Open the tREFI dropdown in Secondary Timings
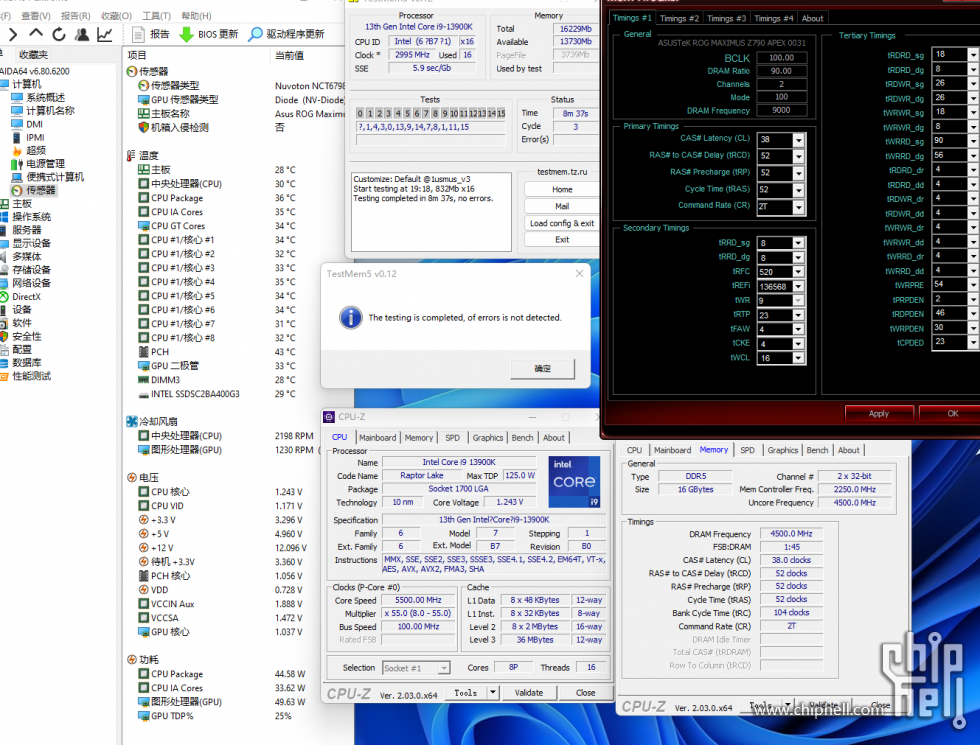The image size is (980, 745). click(798, 286)
